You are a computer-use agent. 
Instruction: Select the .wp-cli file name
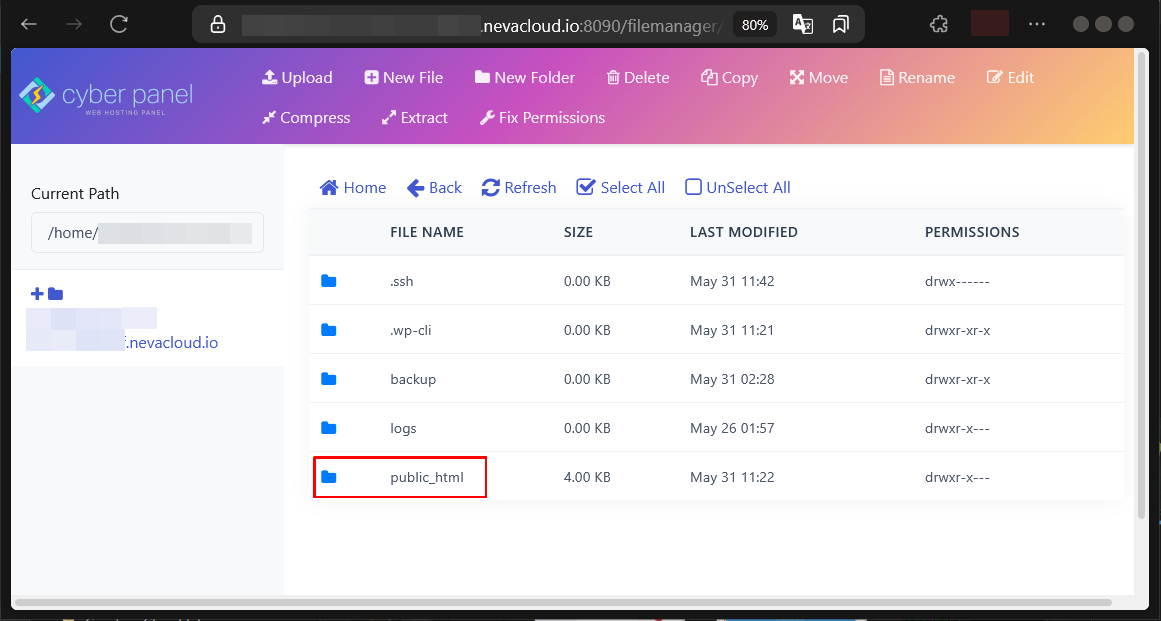(411, 330)
